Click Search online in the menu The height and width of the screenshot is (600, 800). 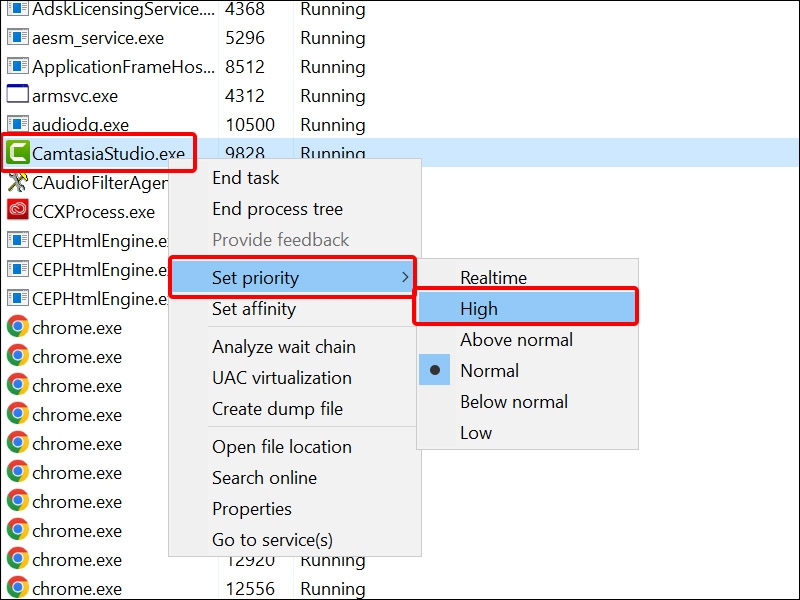pyautogui.click(x=264, y=478)
